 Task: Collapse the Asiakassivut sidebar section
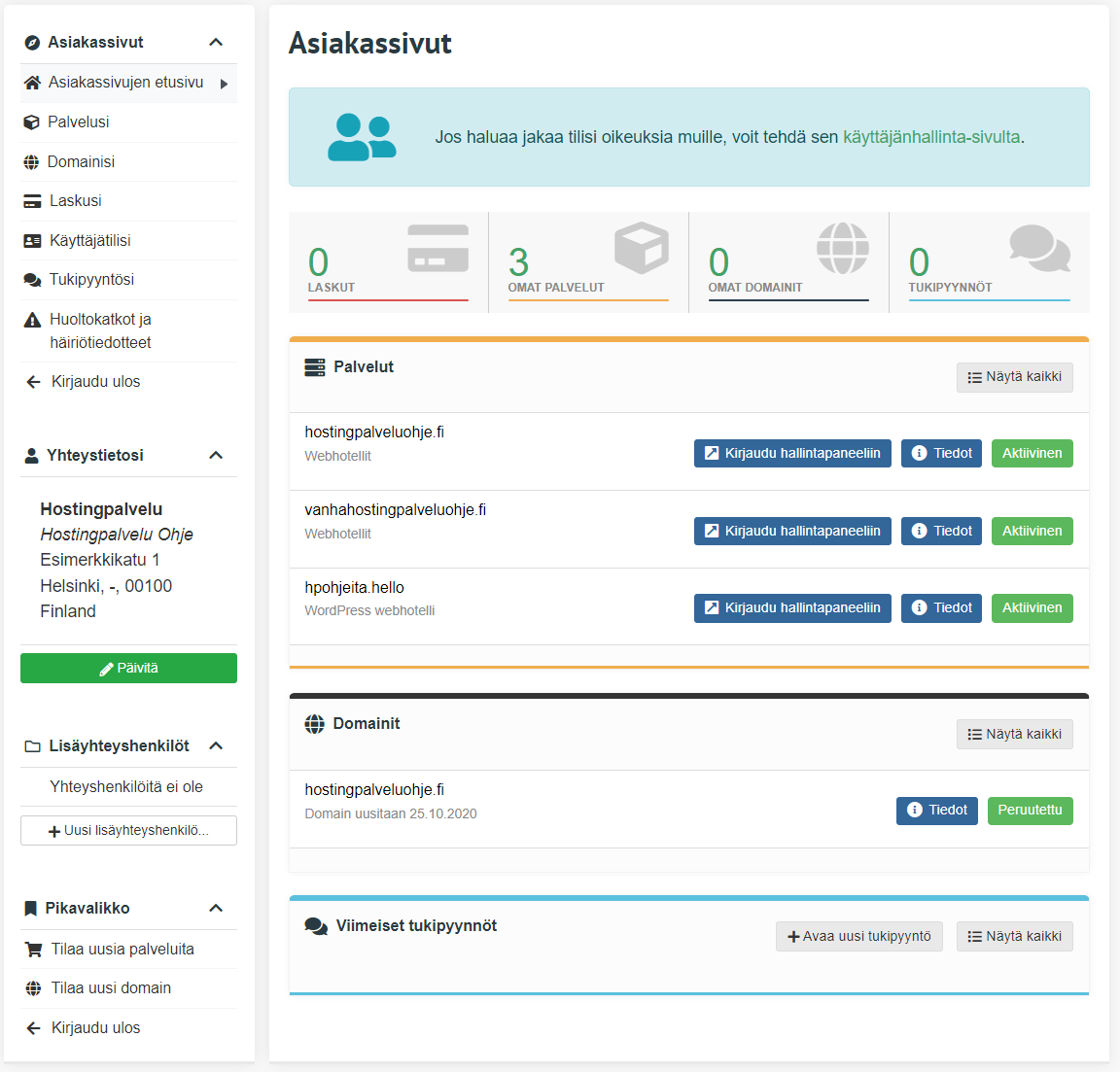click(216, 43)
